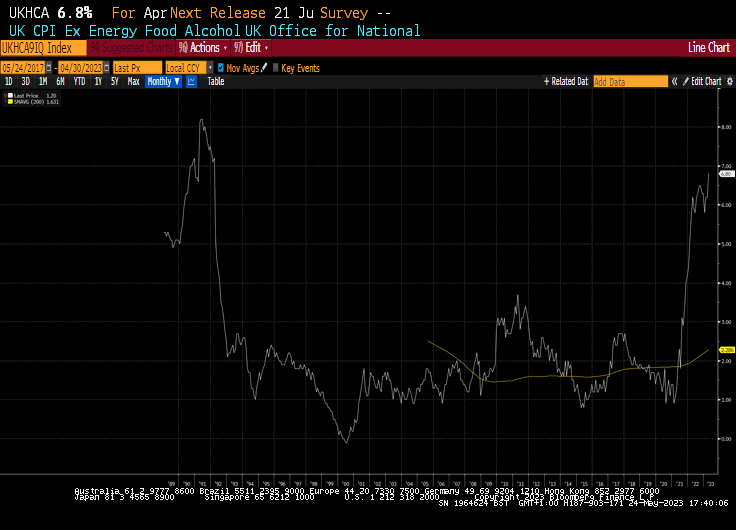The width and height of the screenshot is (736, 530).
Task: Open the start date calendar picker icon
Action: tap(48, 68)
